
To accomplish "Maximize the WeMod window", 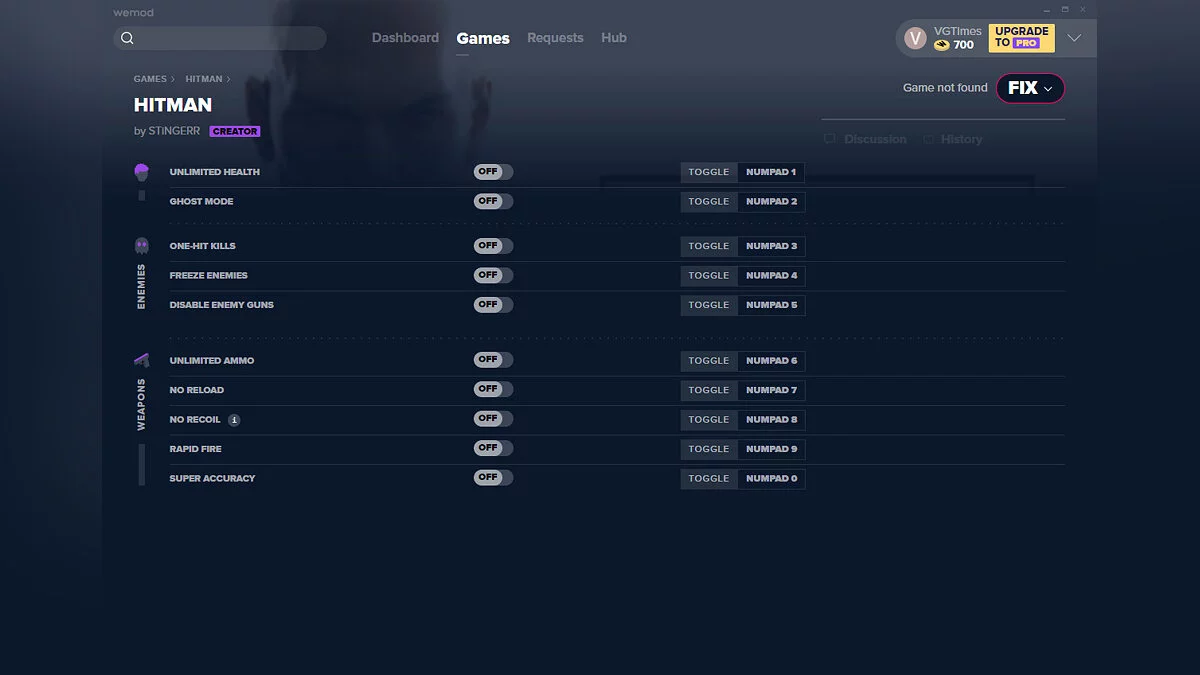I will [1065, 9].
